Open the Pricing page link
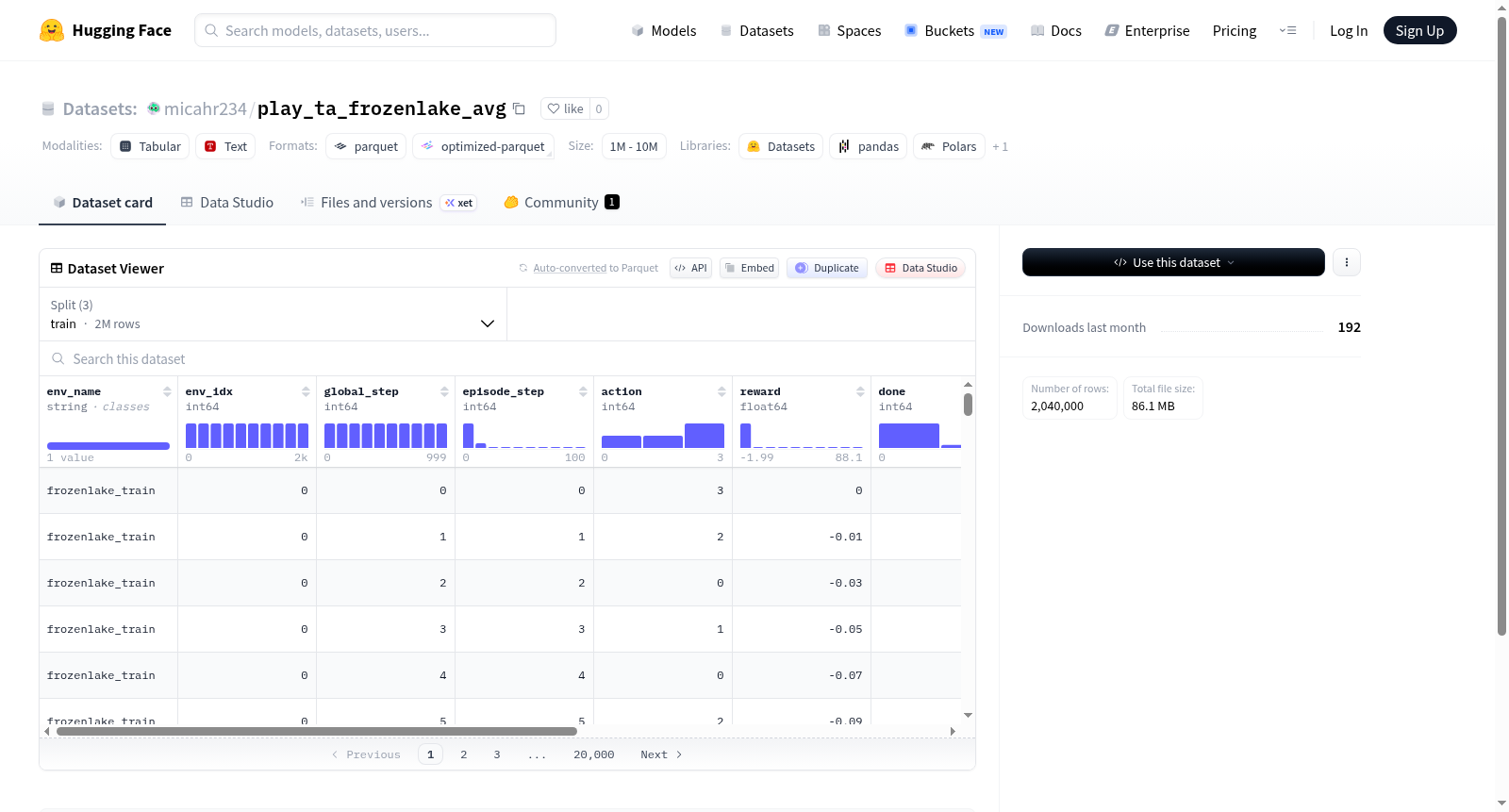This screenshot has height=812, width=1509. [1235, 31]
